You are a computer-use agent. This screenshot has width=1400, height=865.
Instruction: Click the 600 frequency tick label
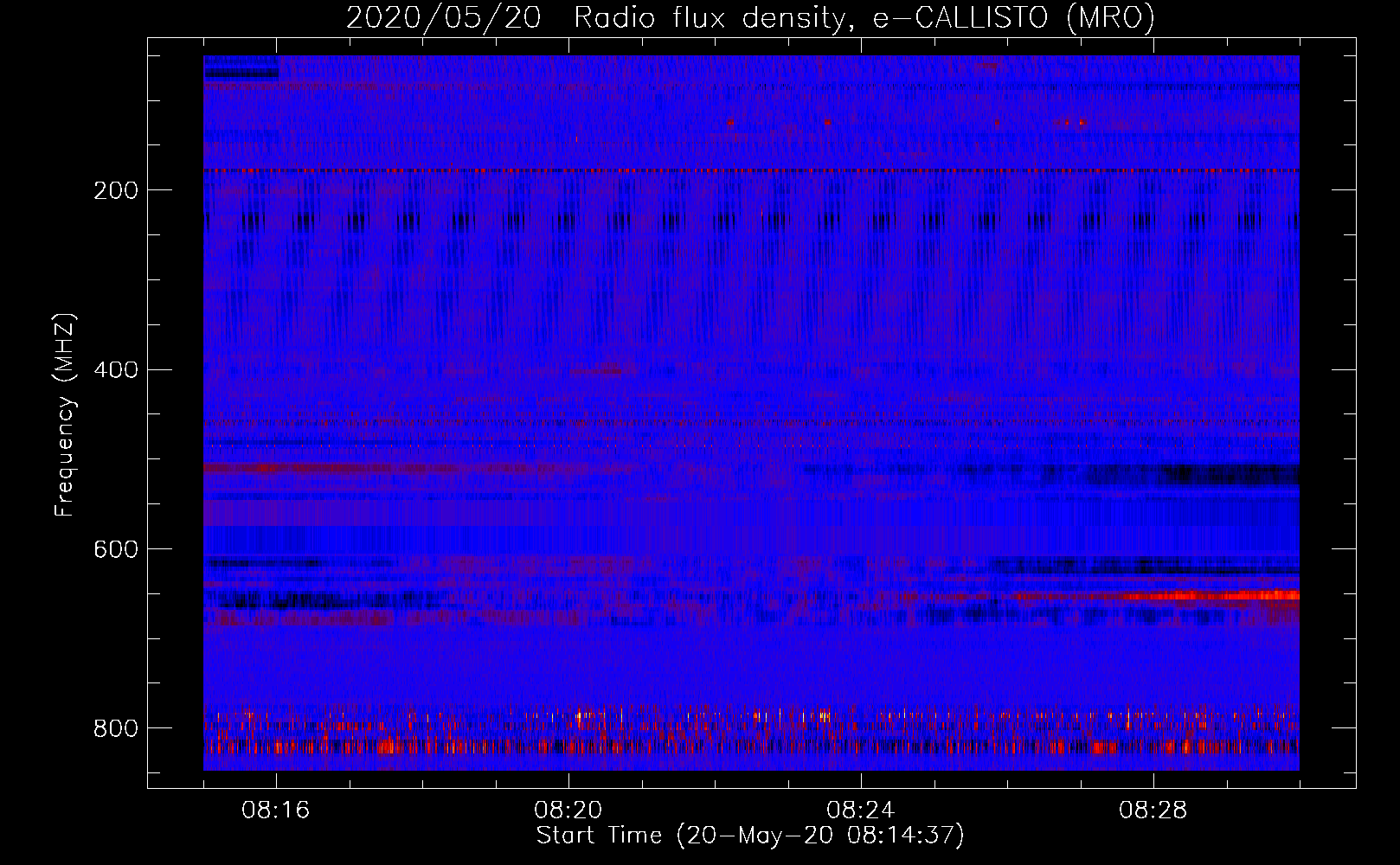pos(116,550)
